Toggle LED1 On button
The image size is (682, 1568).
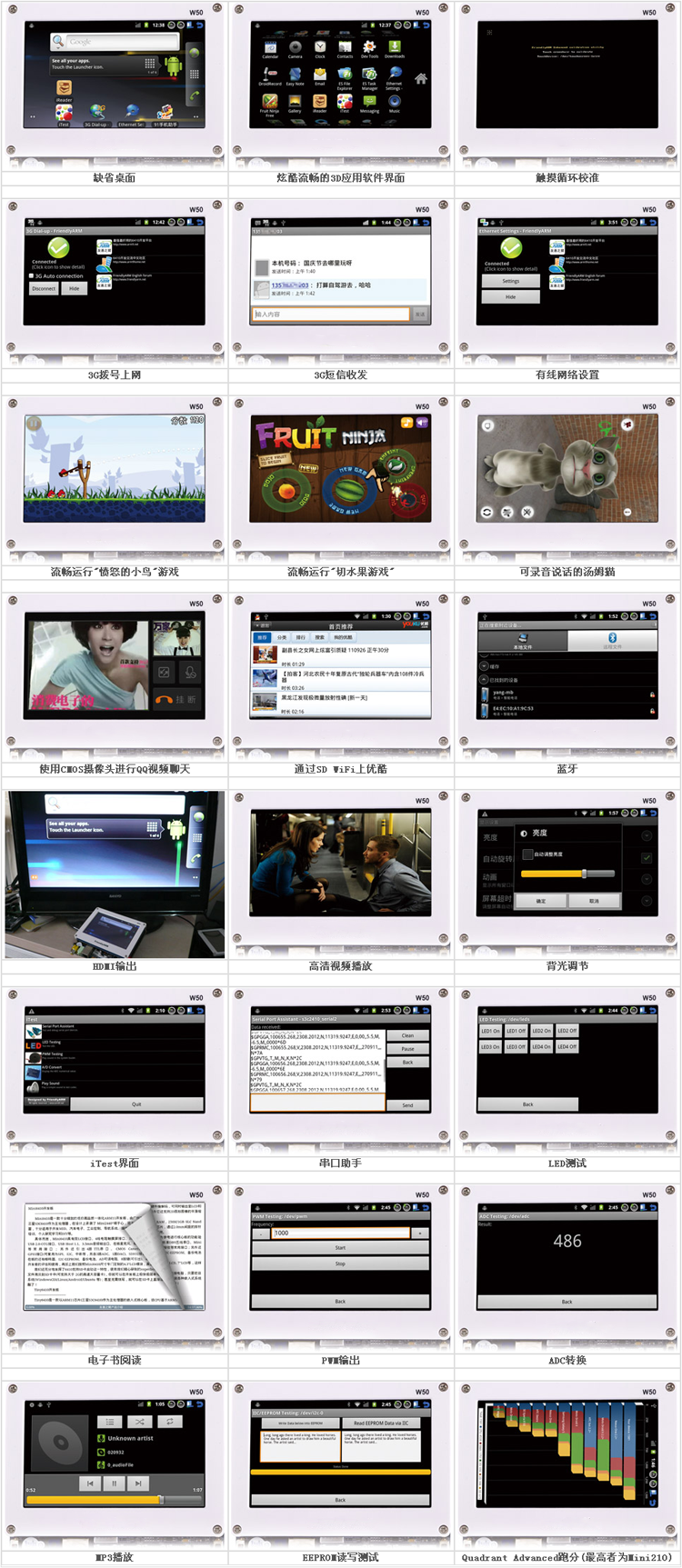(490, 1031)
